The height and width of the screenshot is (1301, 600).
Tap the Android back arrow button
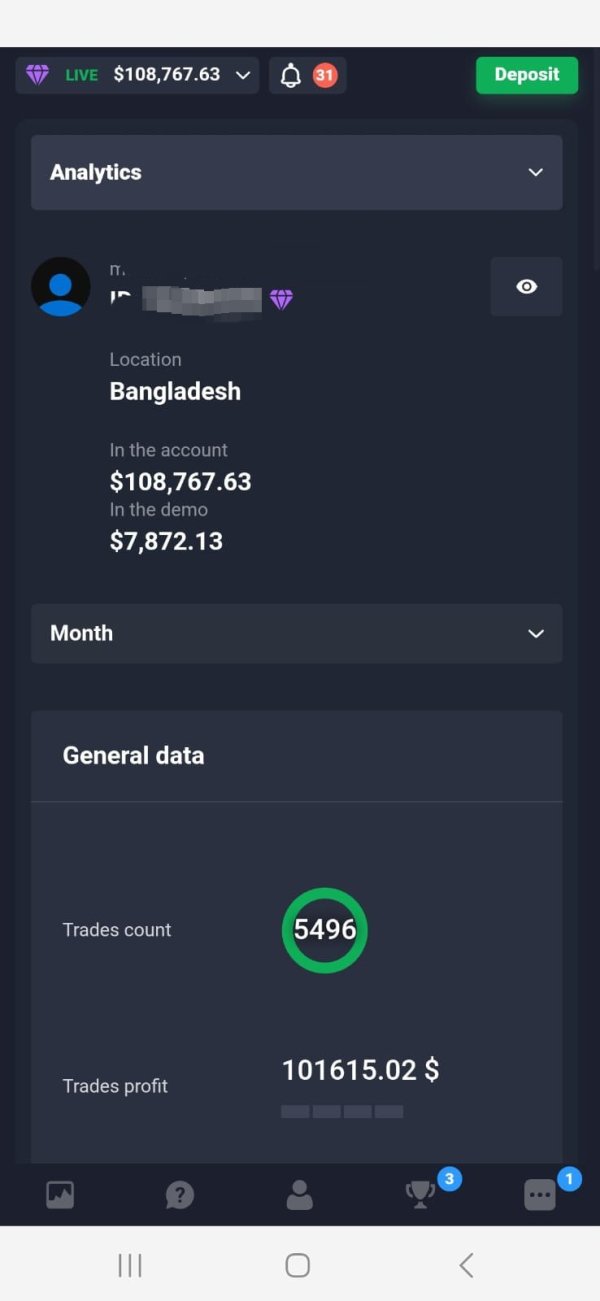(466, 1265)
